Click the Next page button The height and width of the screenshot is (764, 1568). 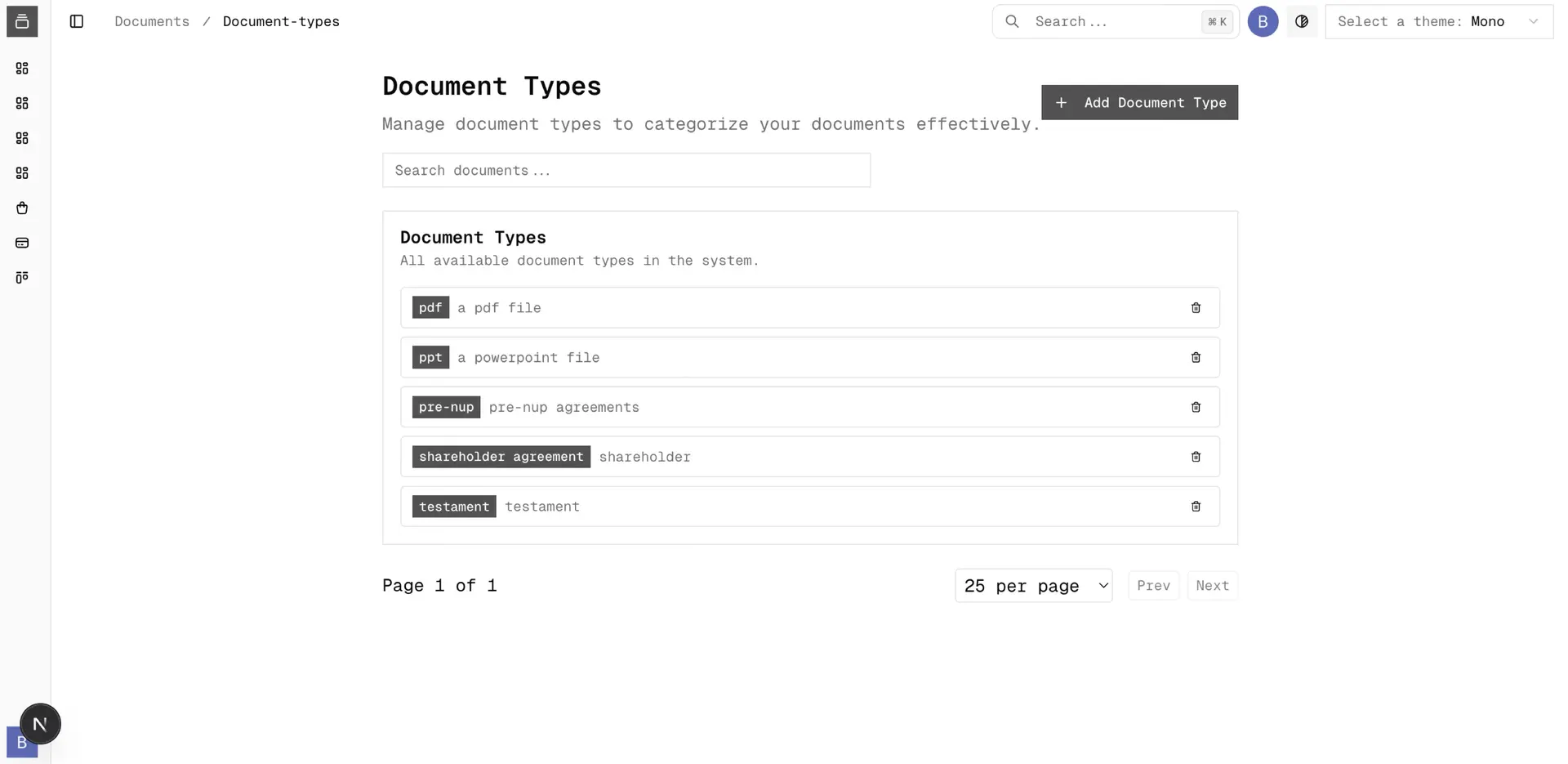point(1212,586)
